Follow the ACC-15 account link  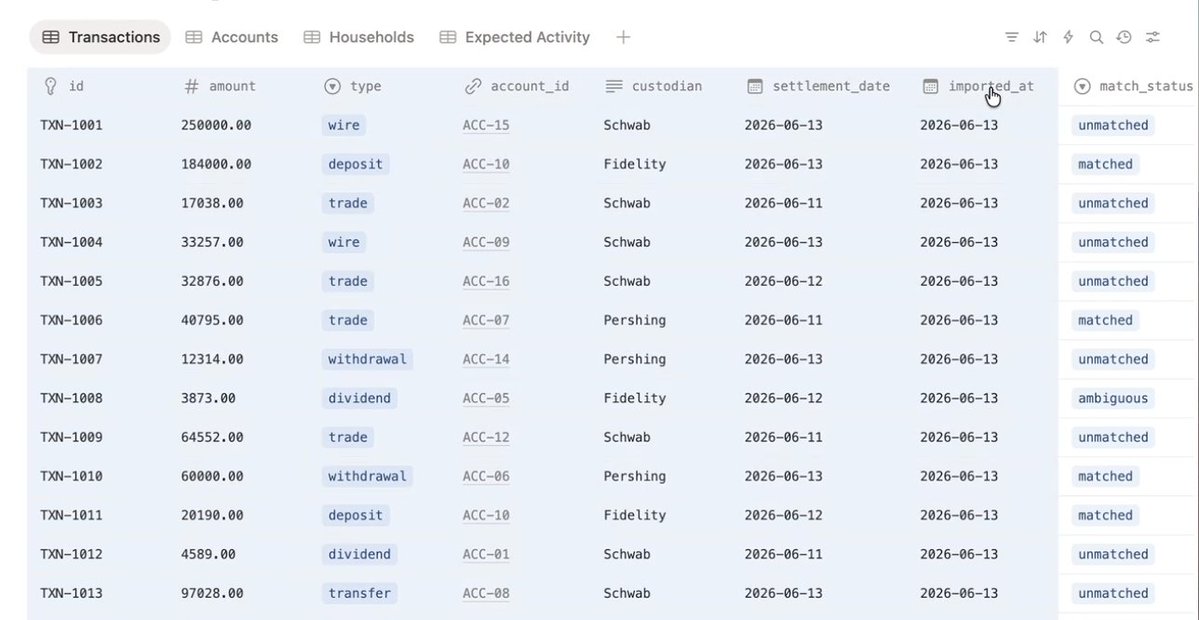[486, 125]
